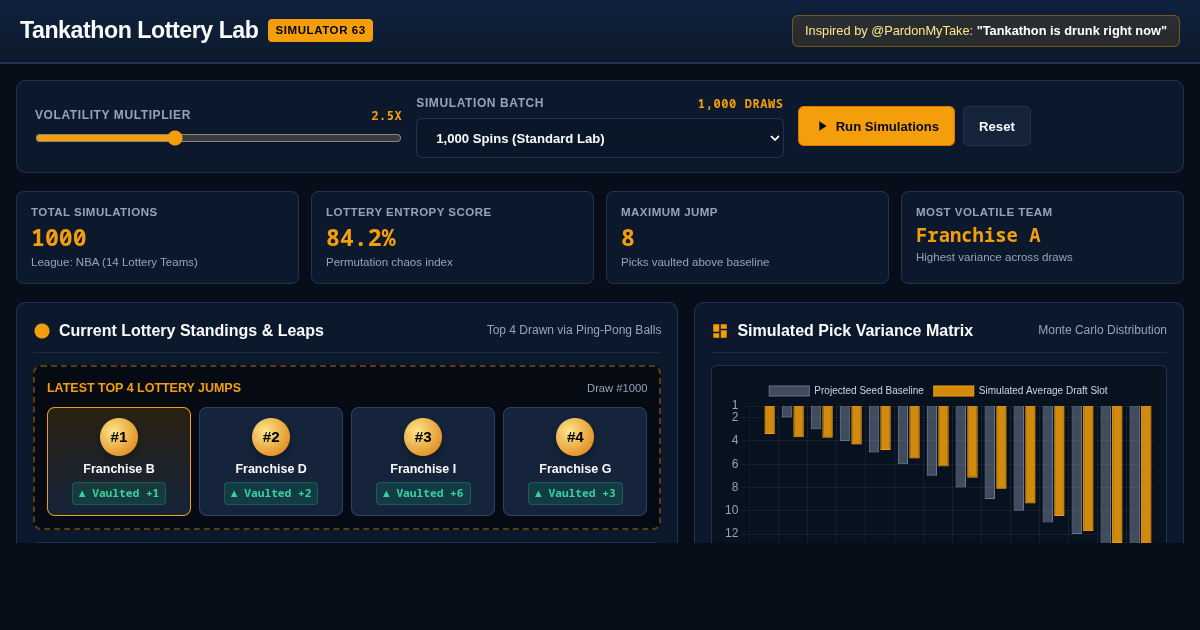This screenshot has height=630, width=1200.
Task: Select the #3 ping-pong ball icon
Action: coord(423,437)
